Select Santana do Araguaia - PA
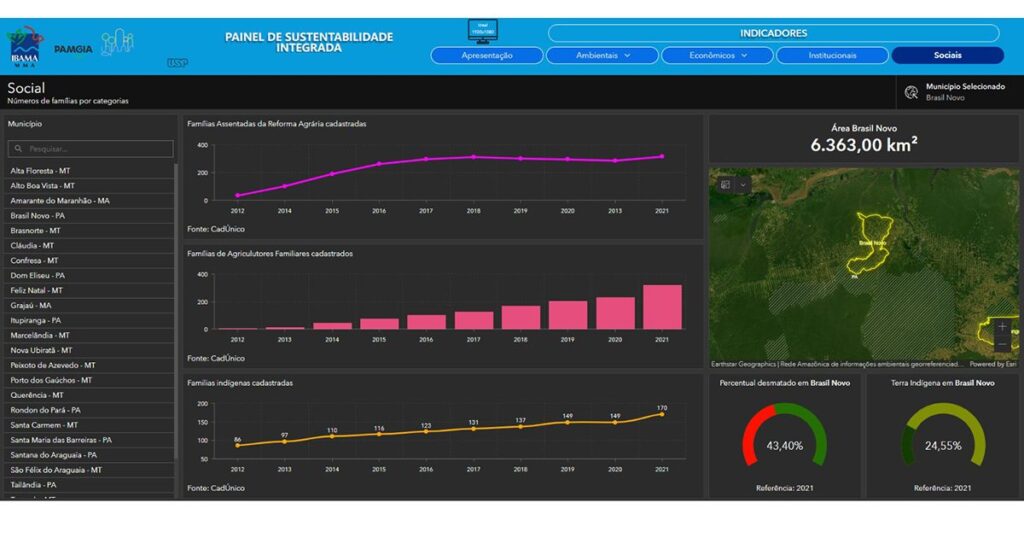The width and height of the screenshot is (1024, 538). point(89,455)
